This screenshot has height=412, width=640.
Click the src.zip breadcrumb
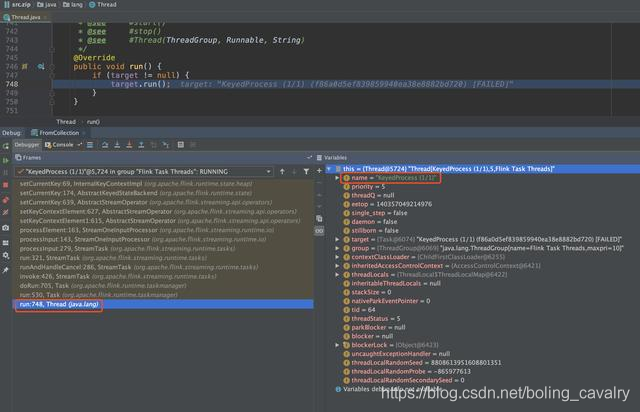[17, 4]
